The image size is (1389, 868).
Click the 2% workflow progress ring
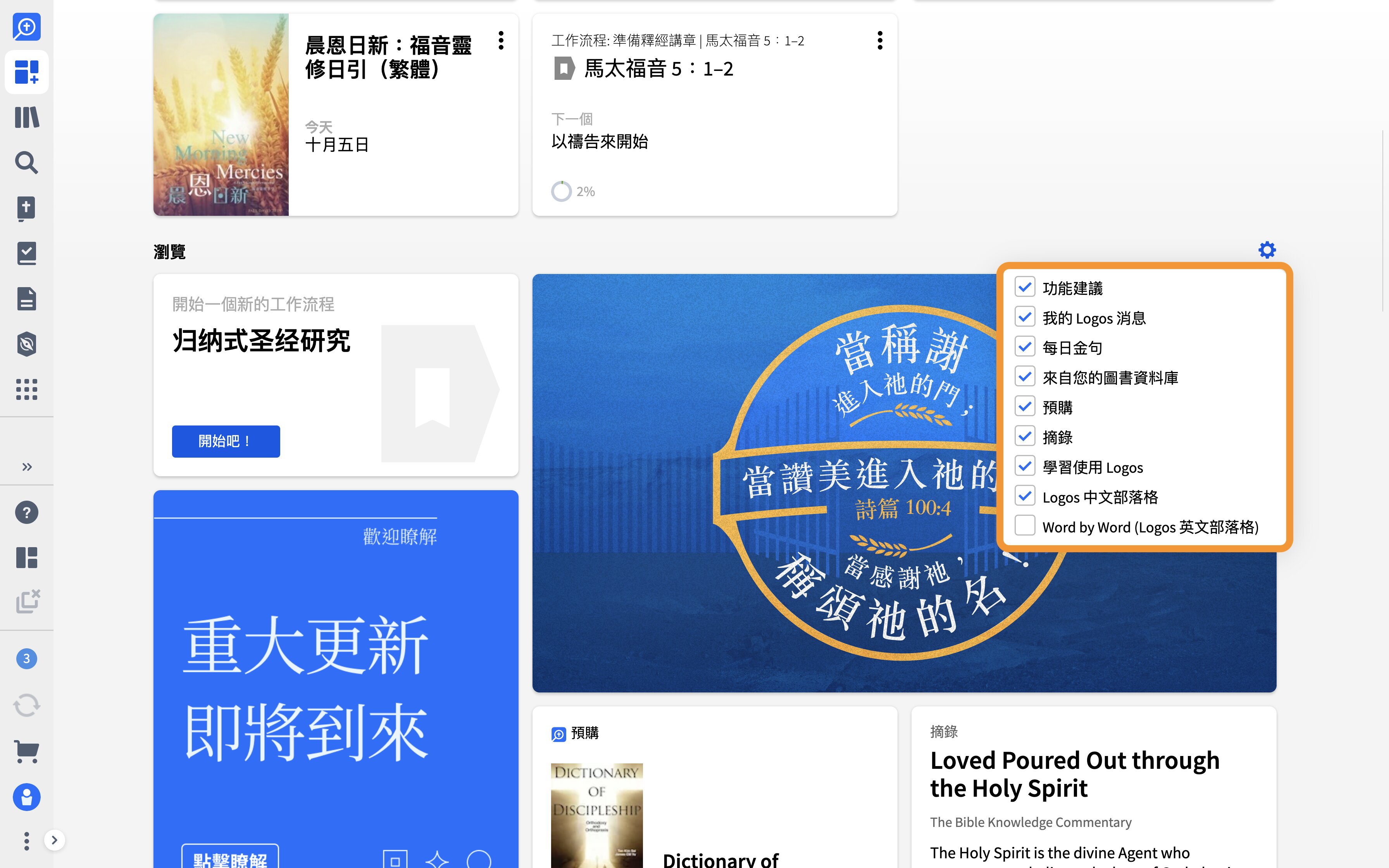coord(561,191)
